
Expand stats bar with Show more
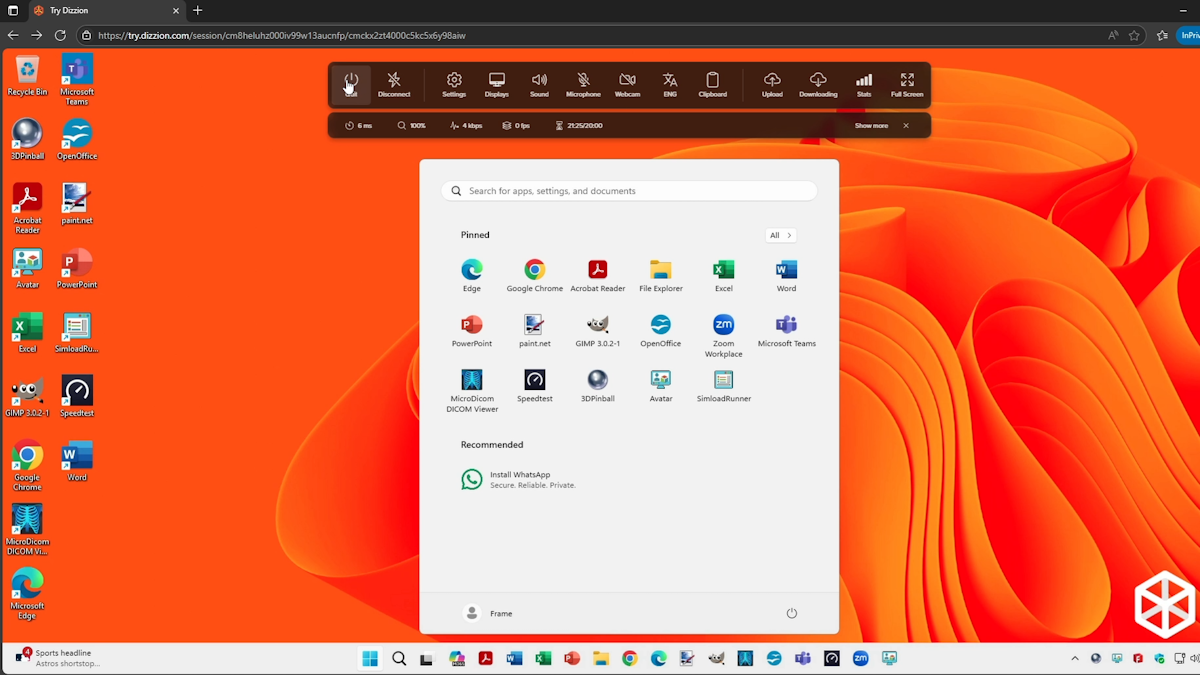[871, 126]
